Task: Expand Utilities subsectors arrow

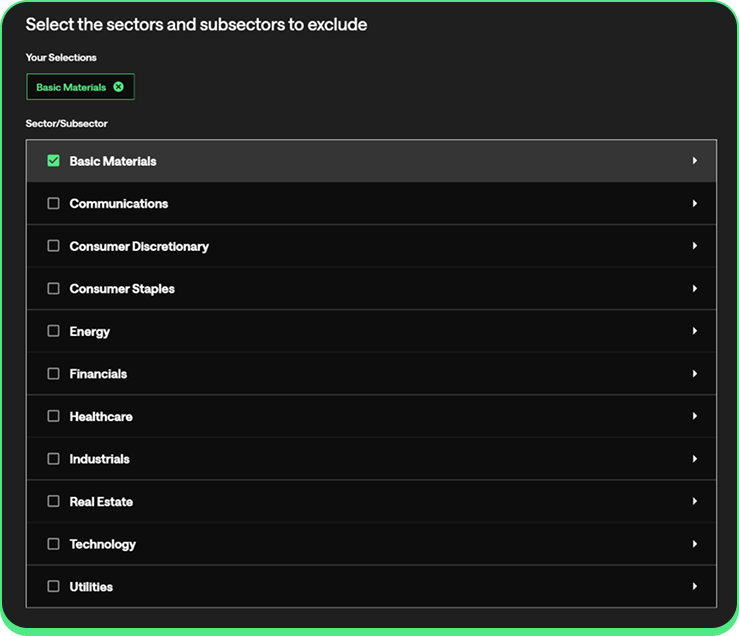Action: [x=695, y=586]
